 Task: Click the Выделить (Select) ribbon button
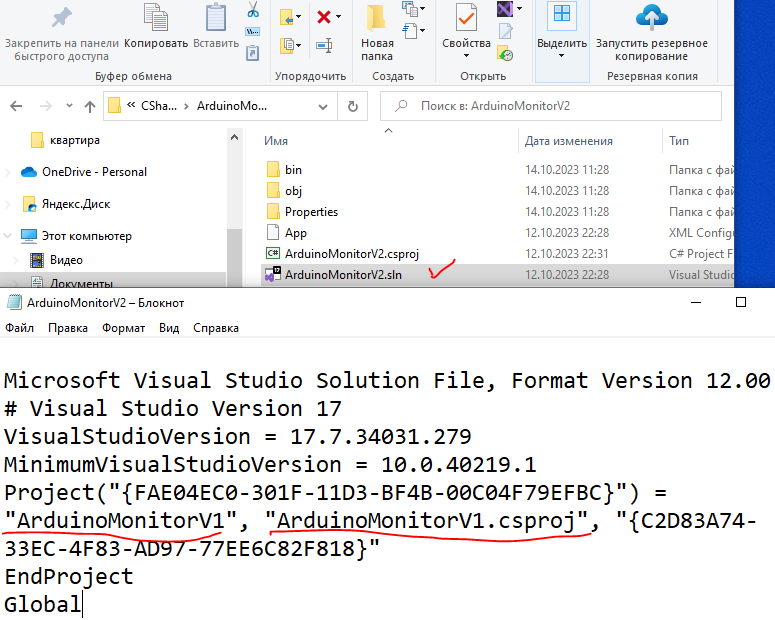coord(562,31)
